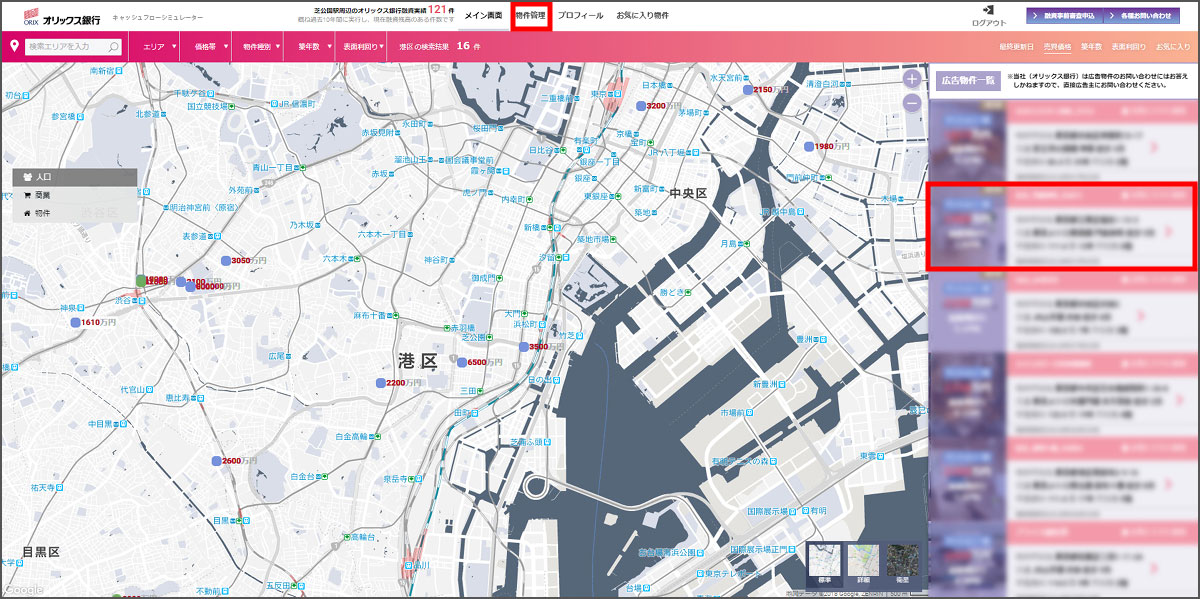Open the 築年数 filter dropdown

(x=311, y=46)
